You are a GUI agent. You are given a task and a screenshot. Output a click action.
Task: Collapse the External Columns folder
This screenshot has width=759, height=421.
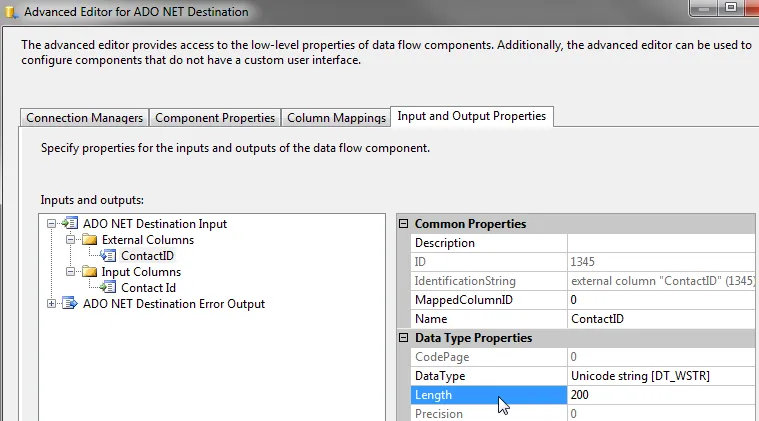[70, 240]
